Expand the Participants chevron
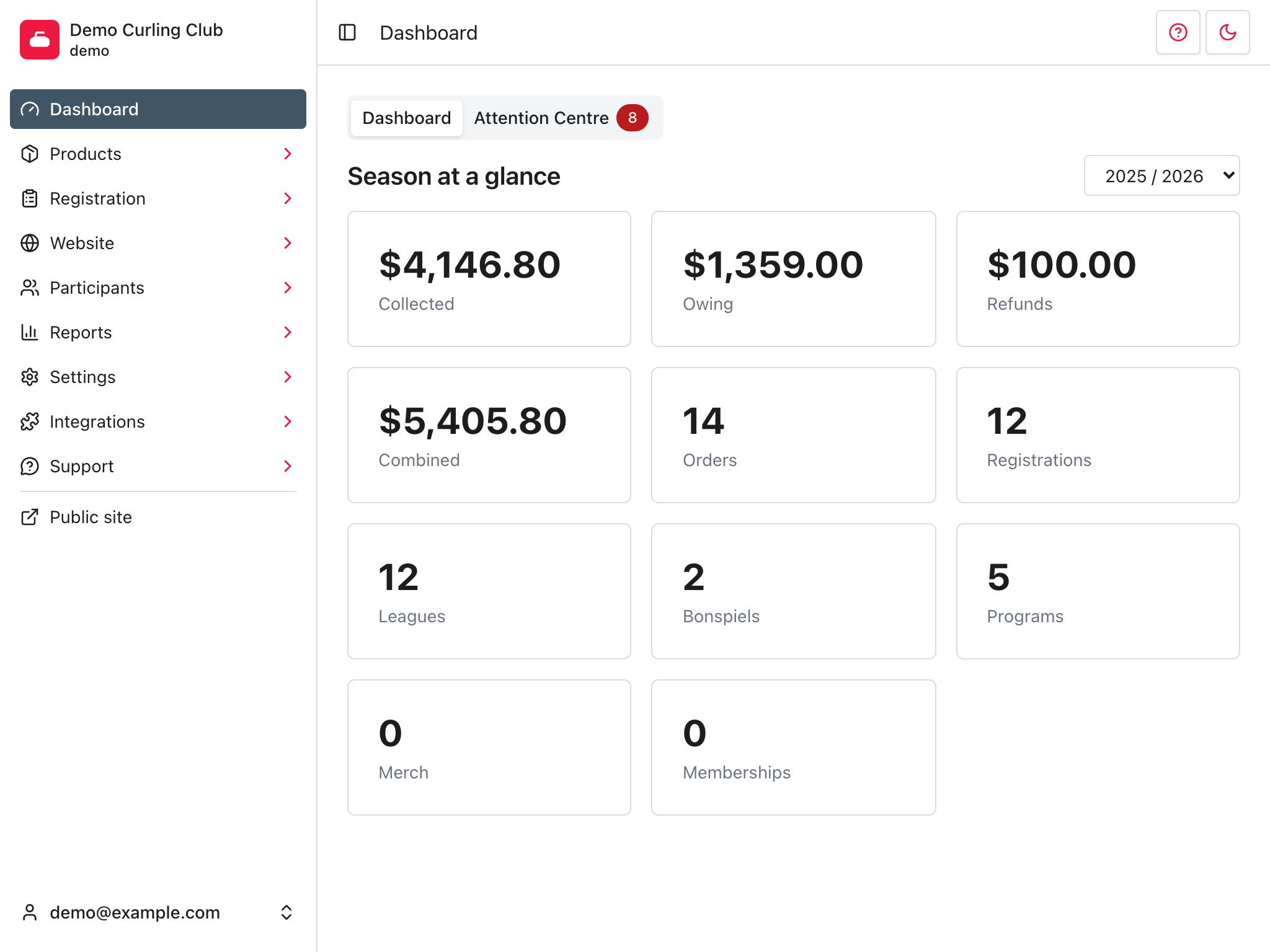Viewport: 1270px width, 952px height. (287, 288)
